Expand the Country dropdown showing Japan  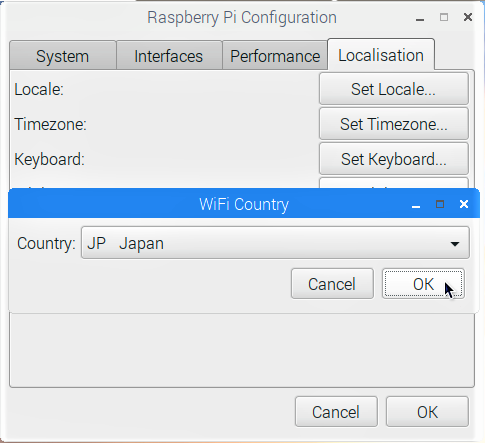(x=275, y=243)
